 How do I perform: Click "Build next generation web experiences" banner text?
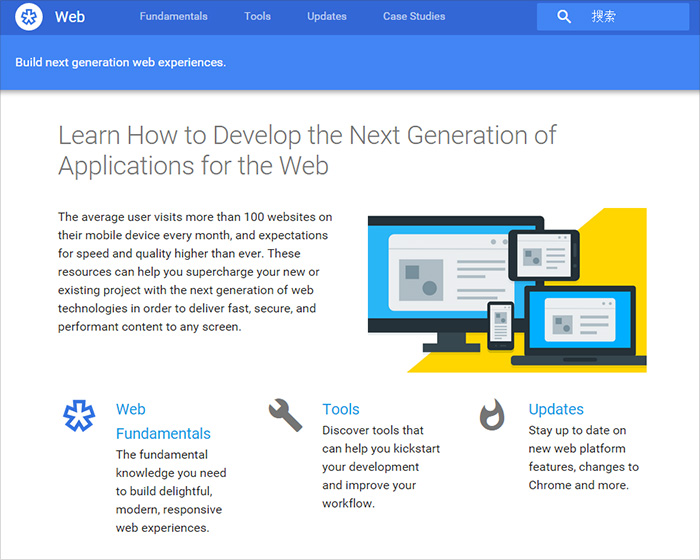(121, 62)
